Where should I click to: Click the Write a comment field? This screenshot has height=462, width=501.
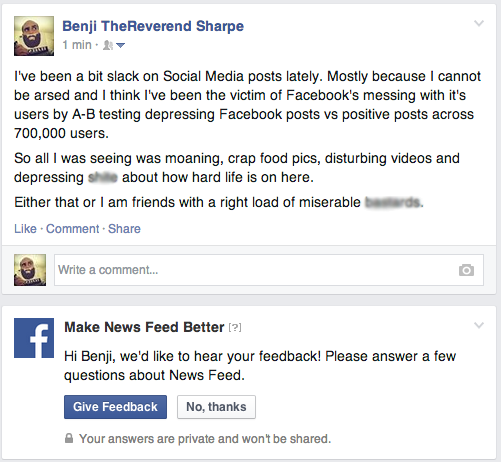click(269, 270)
